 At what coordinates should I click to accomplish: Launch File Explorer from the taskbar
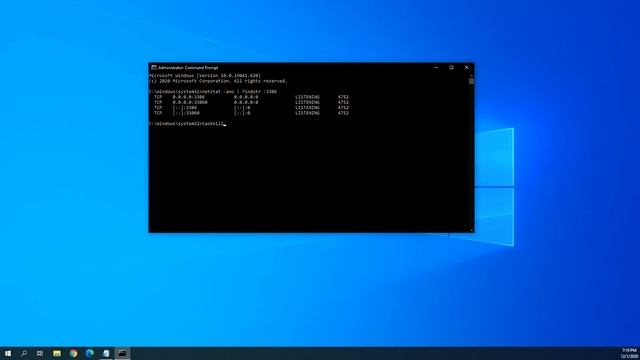click(57, 353)
